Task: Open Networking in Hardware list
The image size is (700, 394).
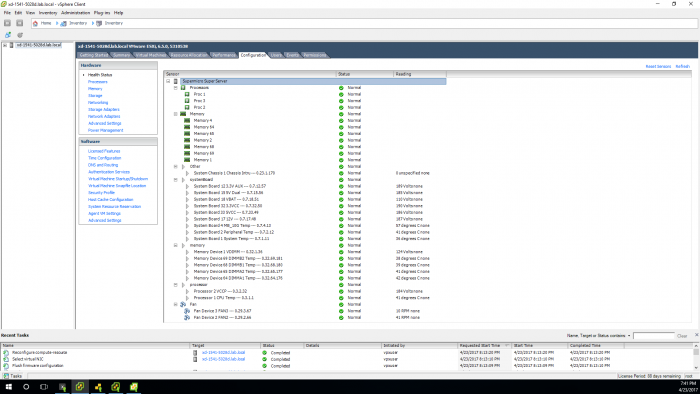Action: [98, 103]
